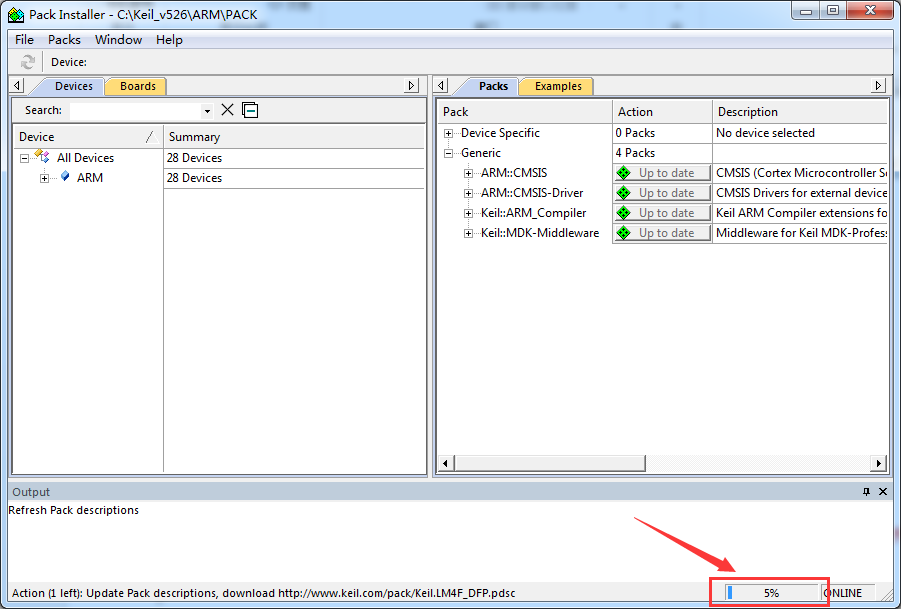This screenshot has height=609, width=901.
Task: Click the left-pane tabs scroll-right arrow
Action: 411,86
